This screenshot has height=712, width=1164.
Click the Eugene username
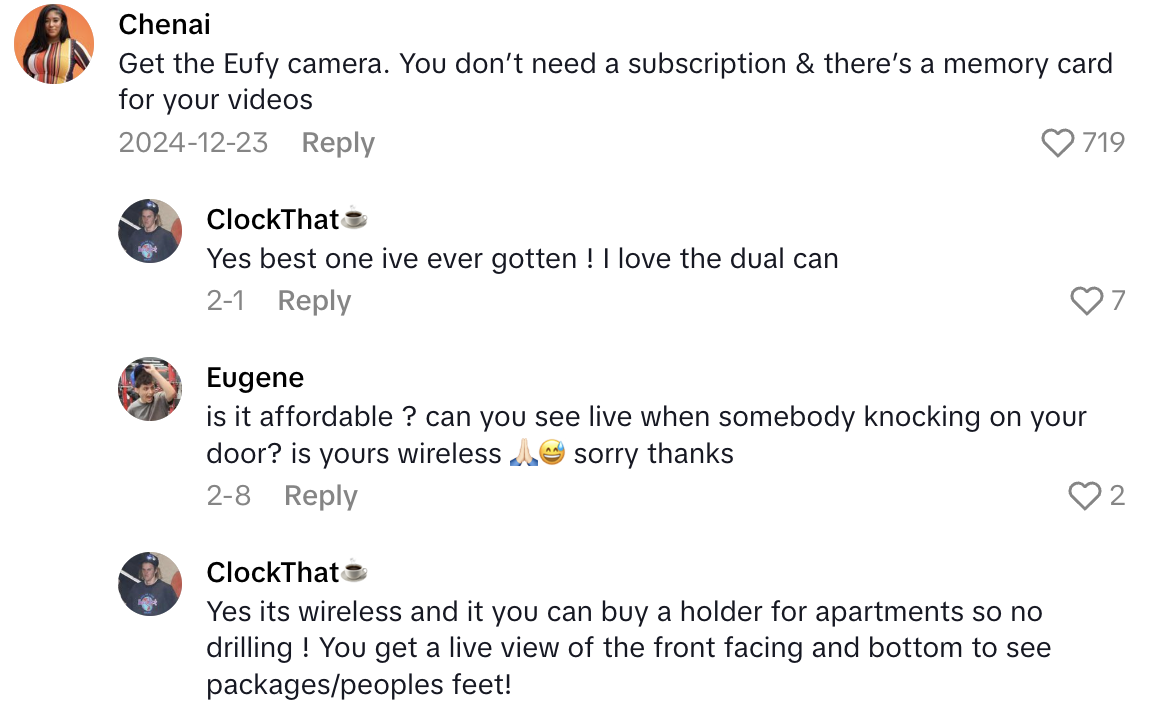pos(255,378)
